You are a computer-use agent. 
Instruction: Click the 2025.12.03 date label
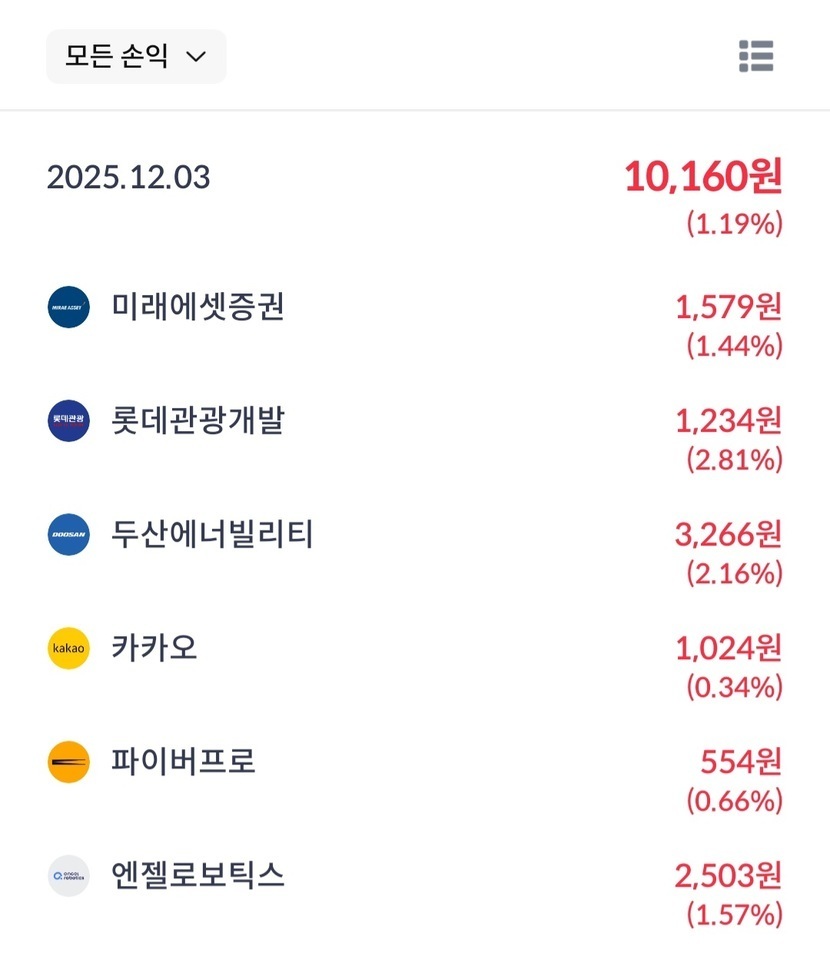pos(128,178)
